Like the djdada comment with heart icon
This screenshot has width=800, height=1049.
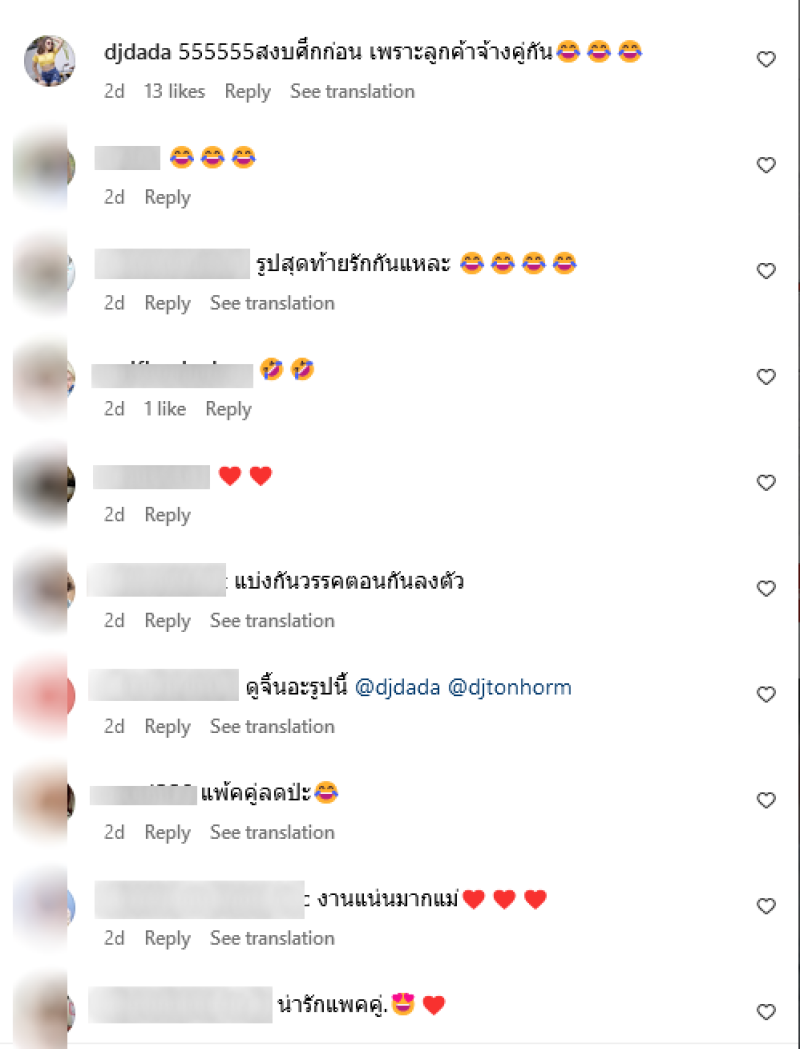[766, 60]
